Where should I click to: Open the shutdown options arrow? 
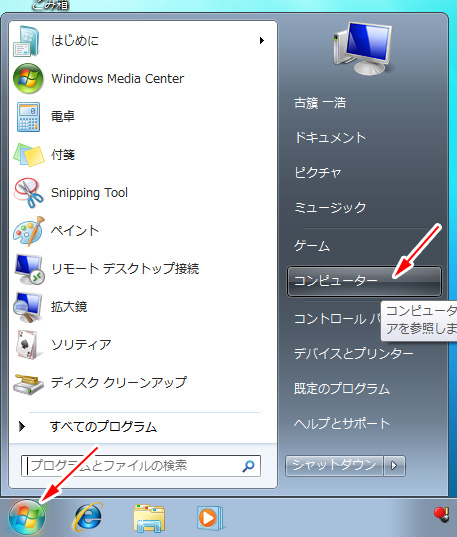pyautogui.click(x=394, y=465)
